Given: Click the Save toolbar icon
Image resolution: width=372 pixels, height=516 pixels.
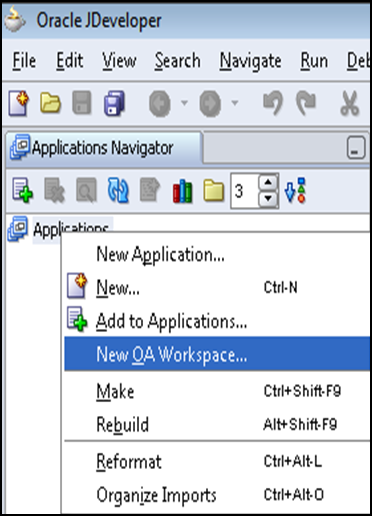Looking at the screenshot, I should (82, 103).
